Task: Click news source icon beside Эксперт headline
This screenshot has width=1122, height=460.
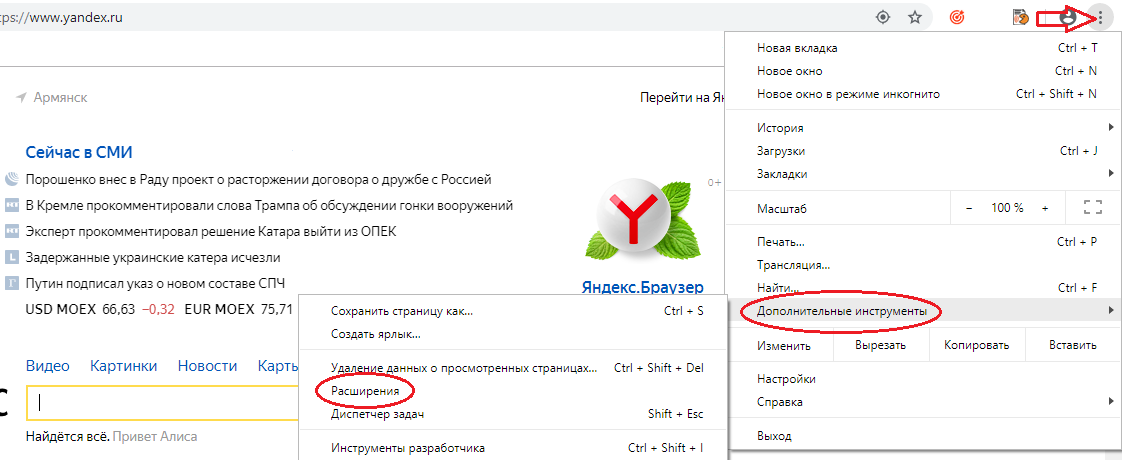Action: click(x=11, y=232)
